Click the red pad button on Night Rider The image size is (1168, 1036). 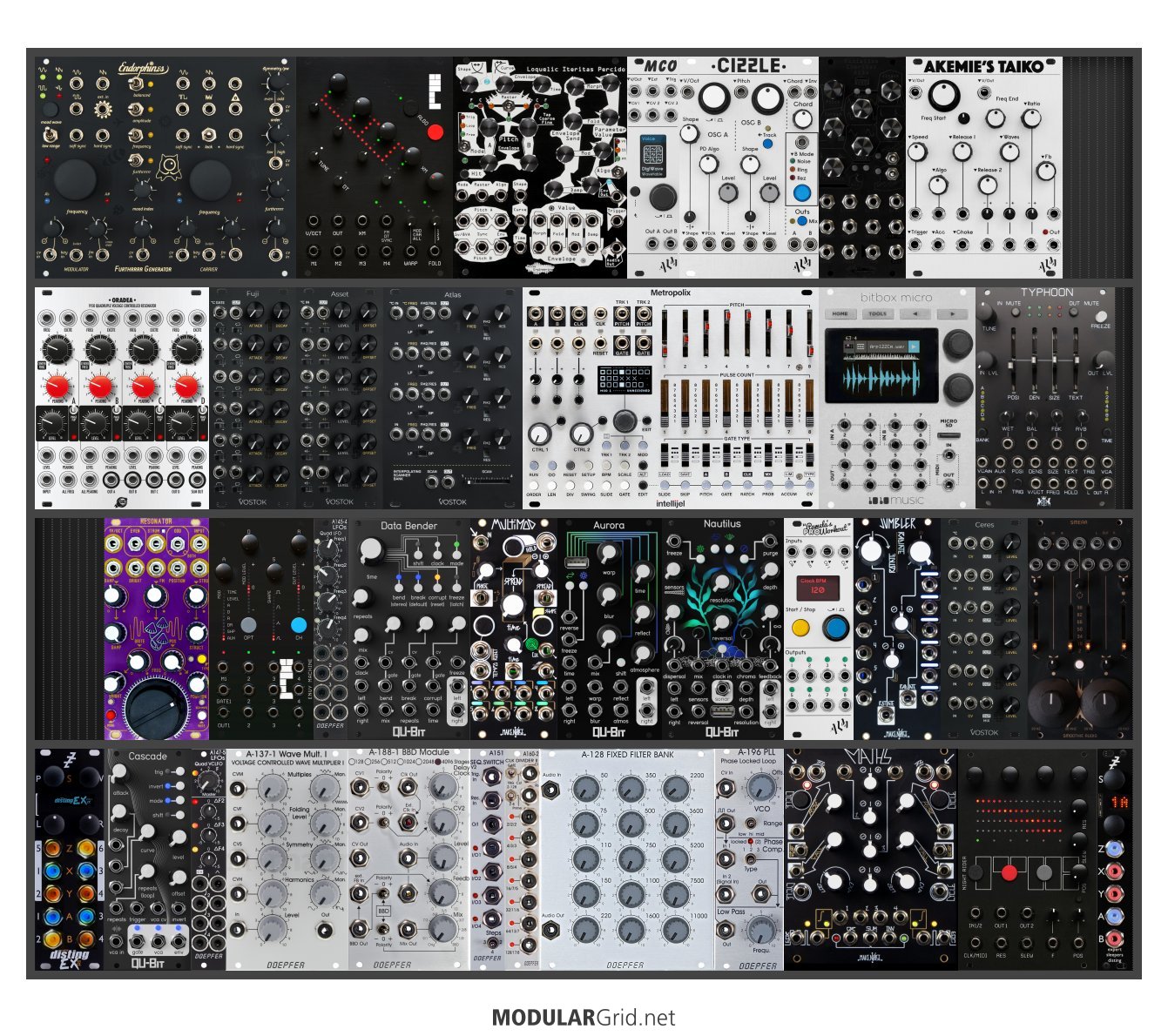tap(1009, 871)
